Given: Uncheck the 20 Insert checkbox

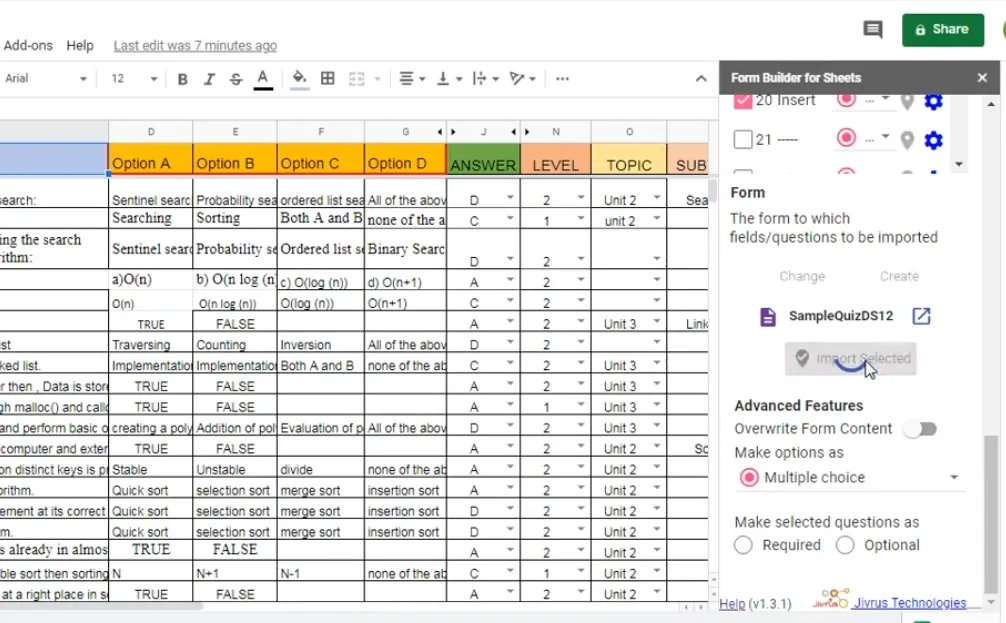Looking at the screenshot, I should pyautogui.click(x=743, y=100).
